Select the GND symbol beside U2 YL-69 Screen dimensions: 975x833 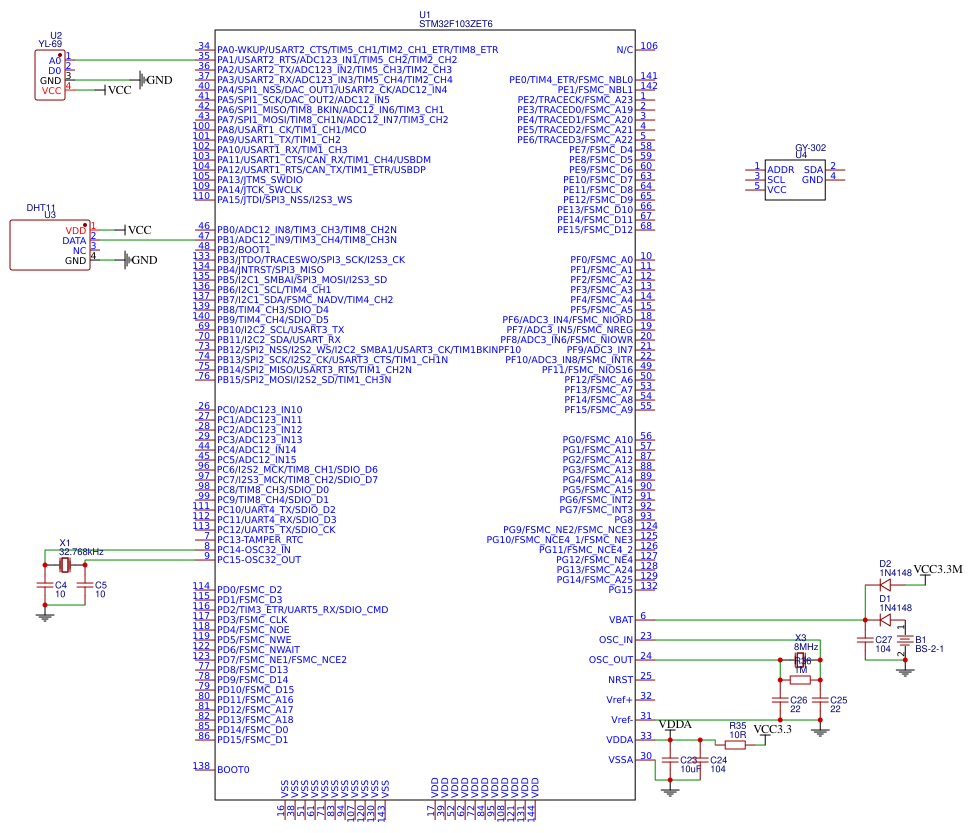(x=142, y=80)
